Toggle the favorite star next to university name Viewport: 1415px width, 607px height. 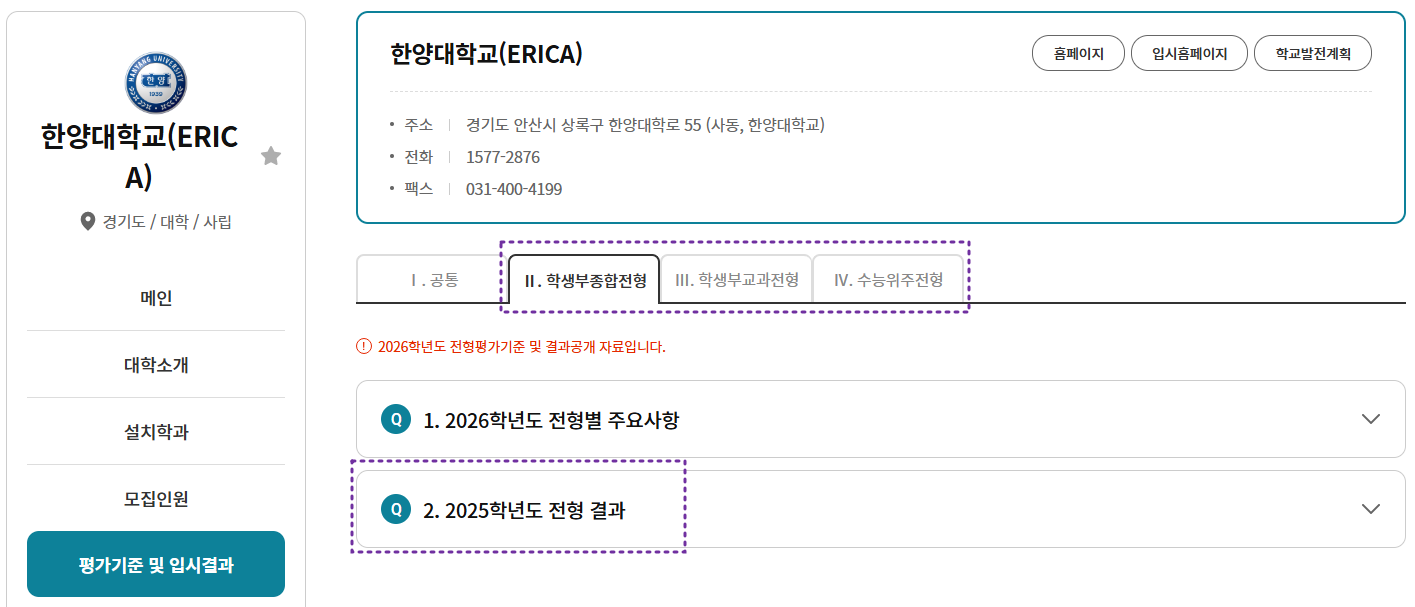271,156
